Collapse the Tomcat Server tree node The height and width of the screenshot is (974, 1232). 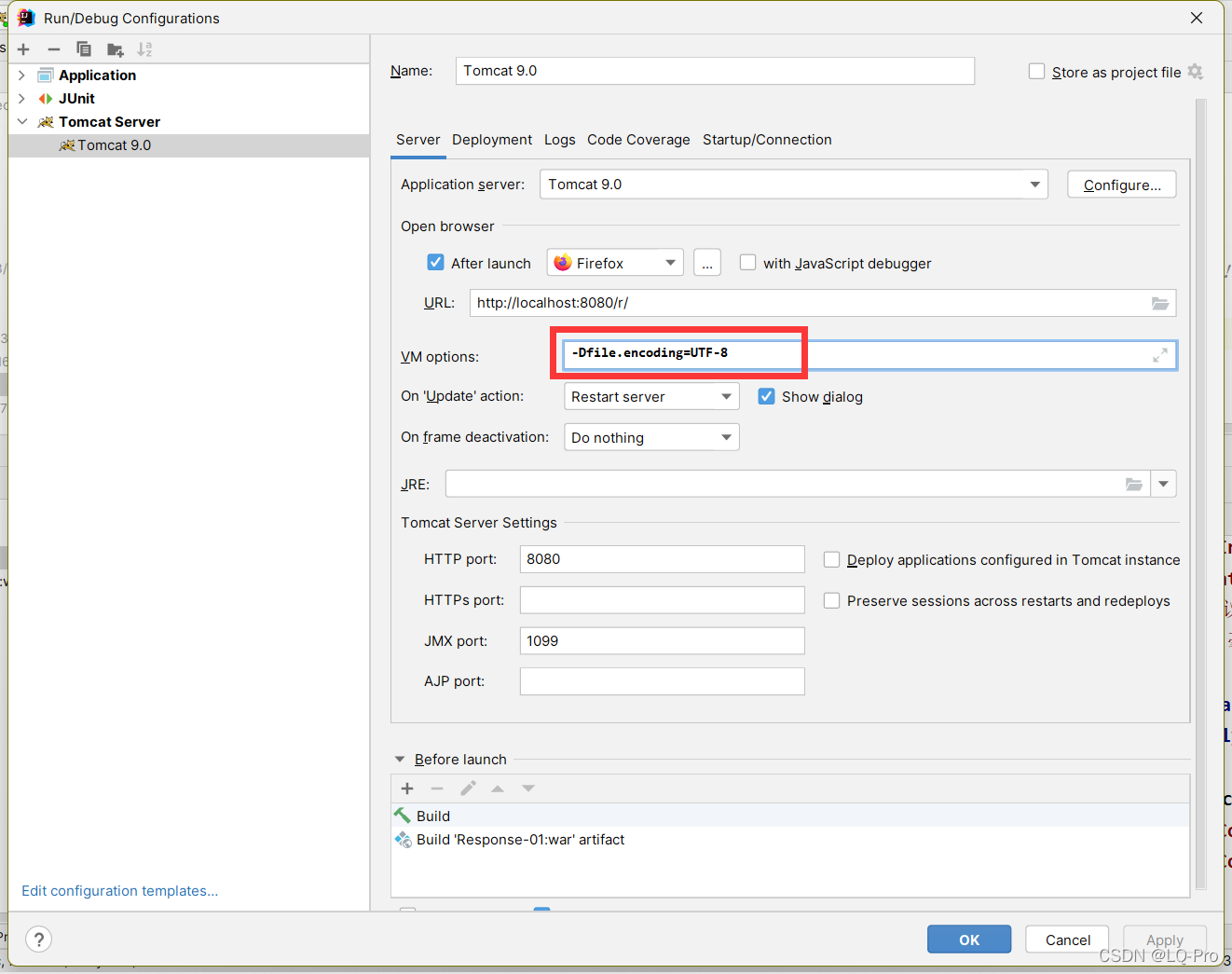(22, 122)
